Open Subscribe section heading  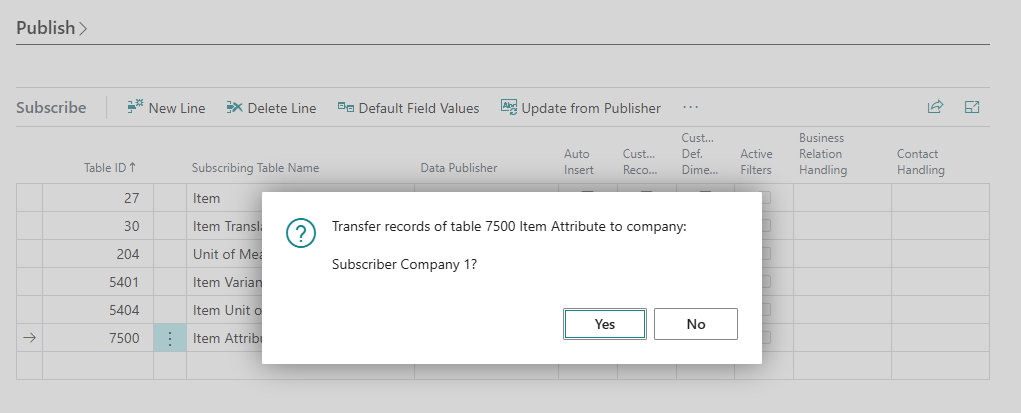pyautogui.click(x=51, y=108)
